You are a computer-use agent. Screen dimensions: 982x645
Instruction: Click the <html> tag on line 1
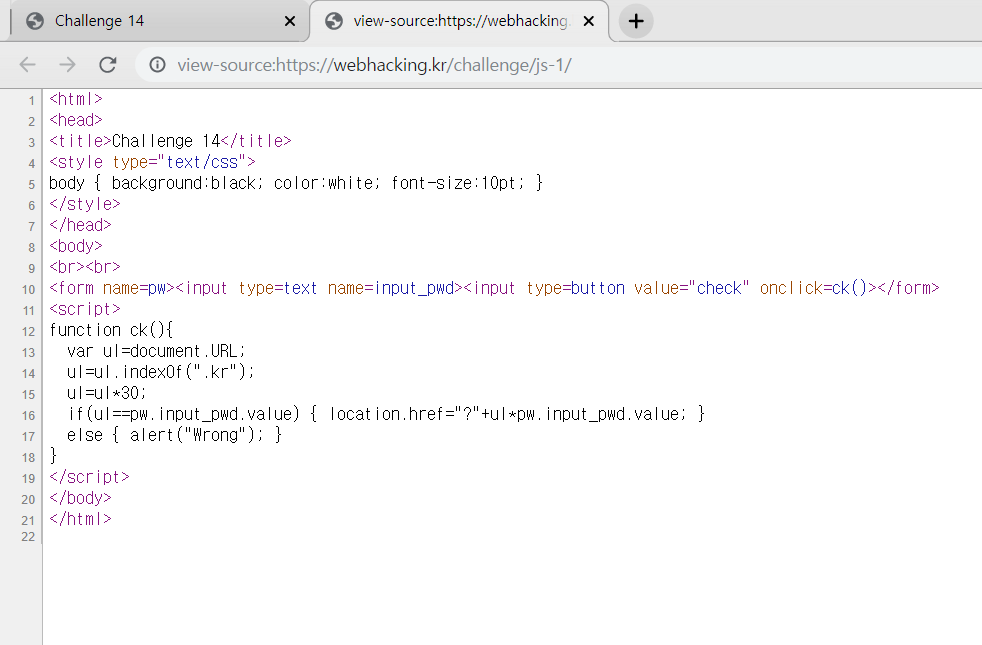(76, 99)
